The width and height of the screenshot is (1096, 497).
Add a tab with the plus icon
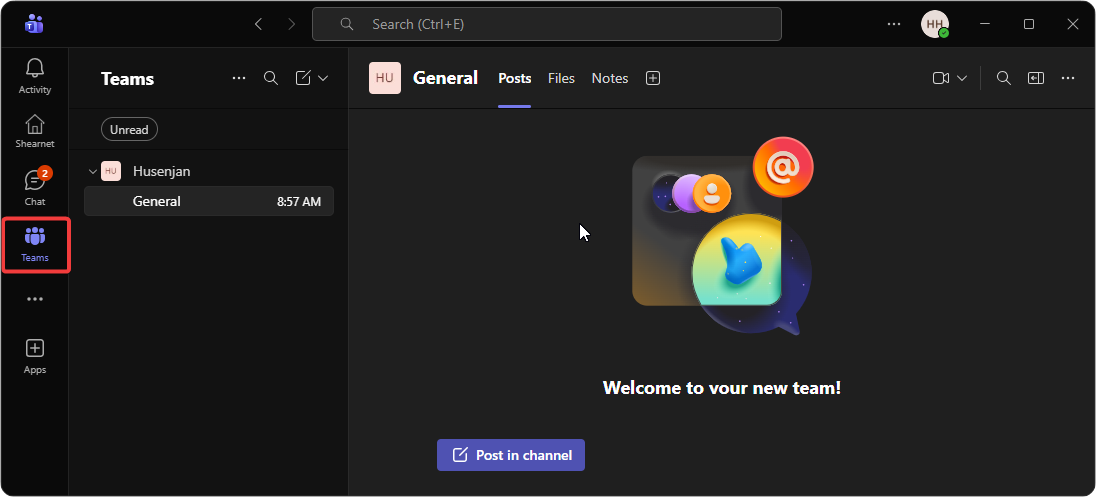[653, 78]
